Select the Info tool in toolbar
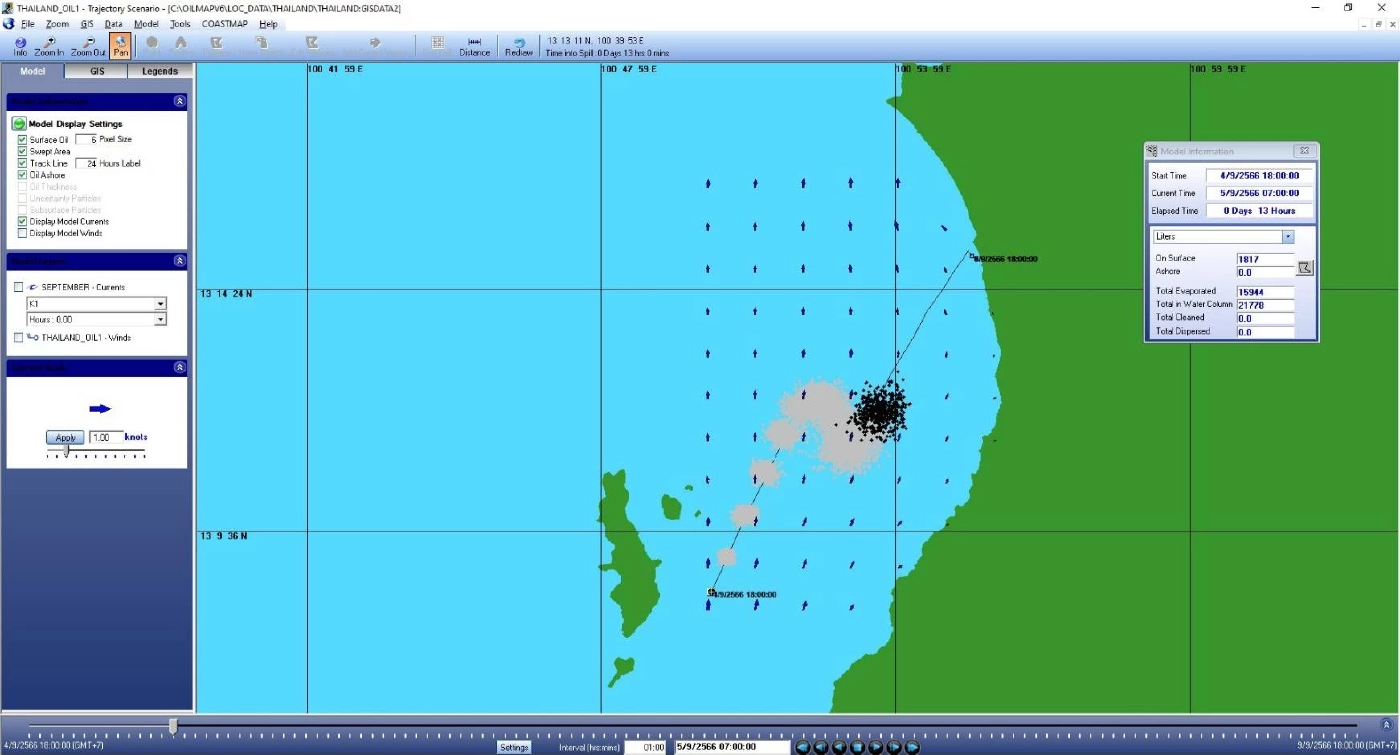This screenshot has height=755, width=1400. coord(20,46)
